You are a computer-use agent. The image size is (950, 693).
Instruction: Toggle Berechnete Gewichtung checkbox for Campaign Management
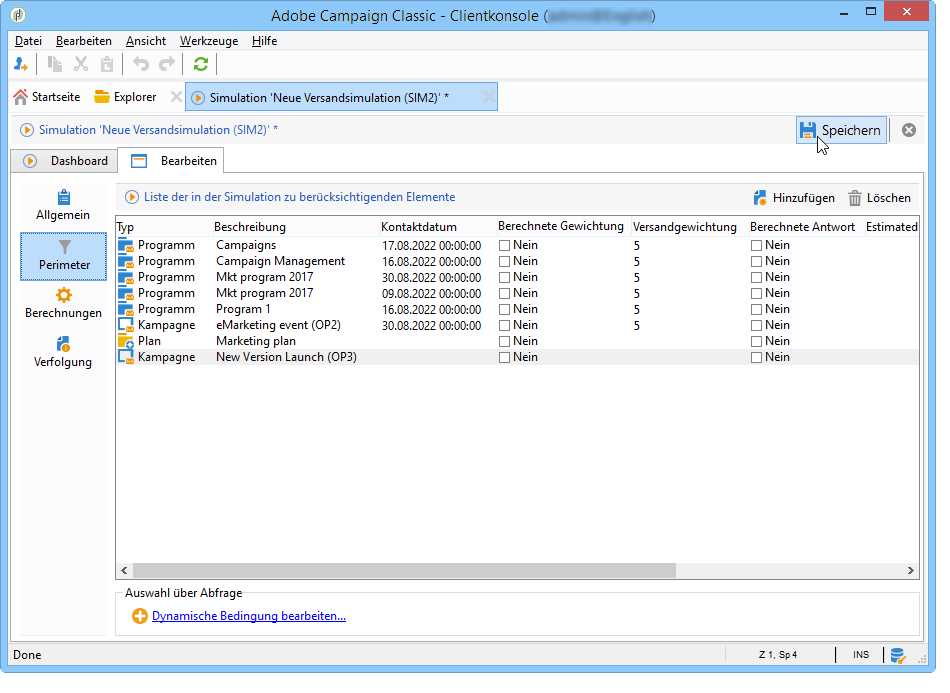click(x=504, y=262)
